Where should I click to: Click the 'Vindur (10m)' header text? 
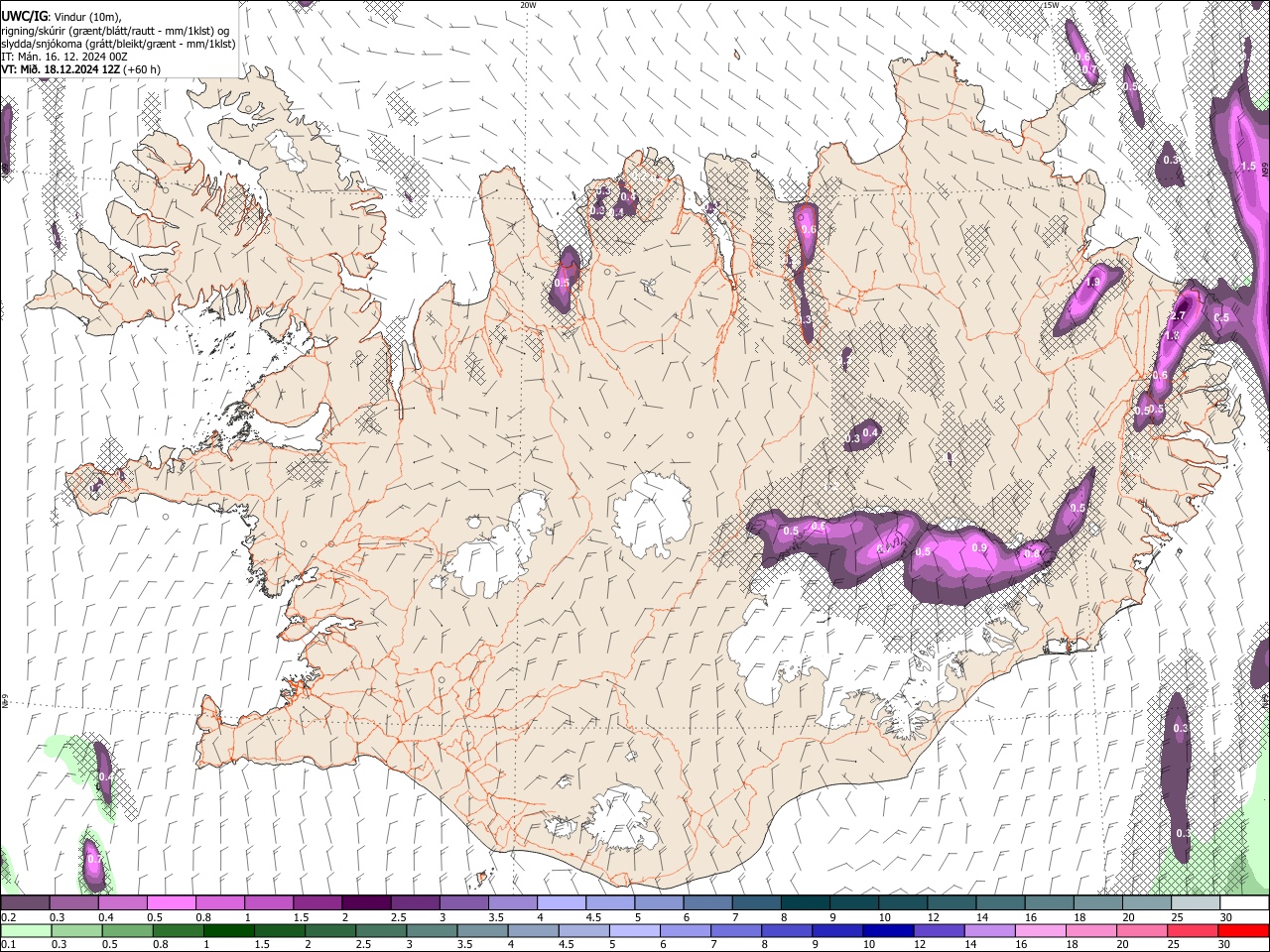pos(88,17)
